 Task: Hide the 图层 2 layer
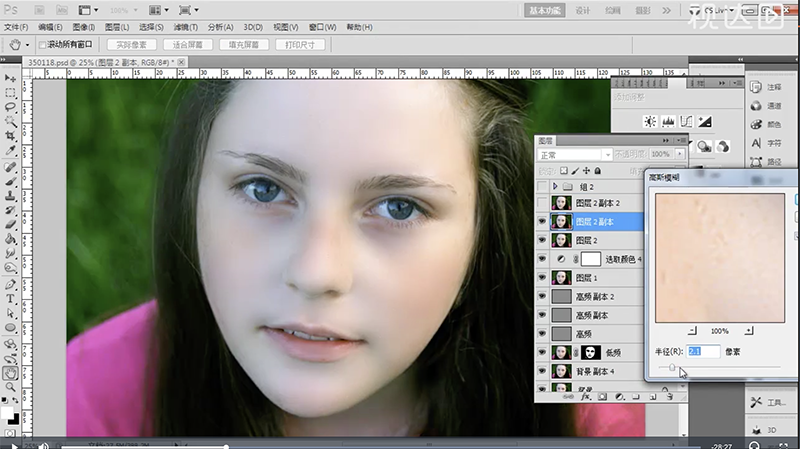coord(542,240)
